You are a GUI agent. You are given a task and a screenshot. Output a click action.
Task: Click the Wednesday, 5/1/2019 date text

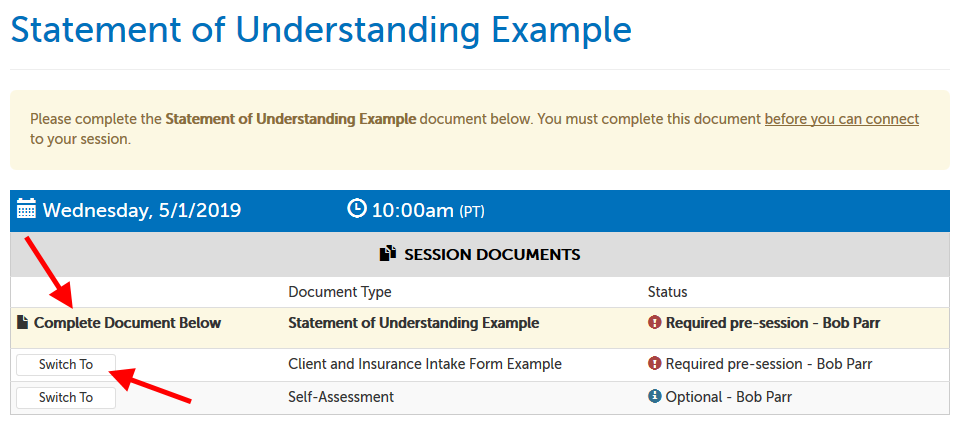(x=141, y=211)
